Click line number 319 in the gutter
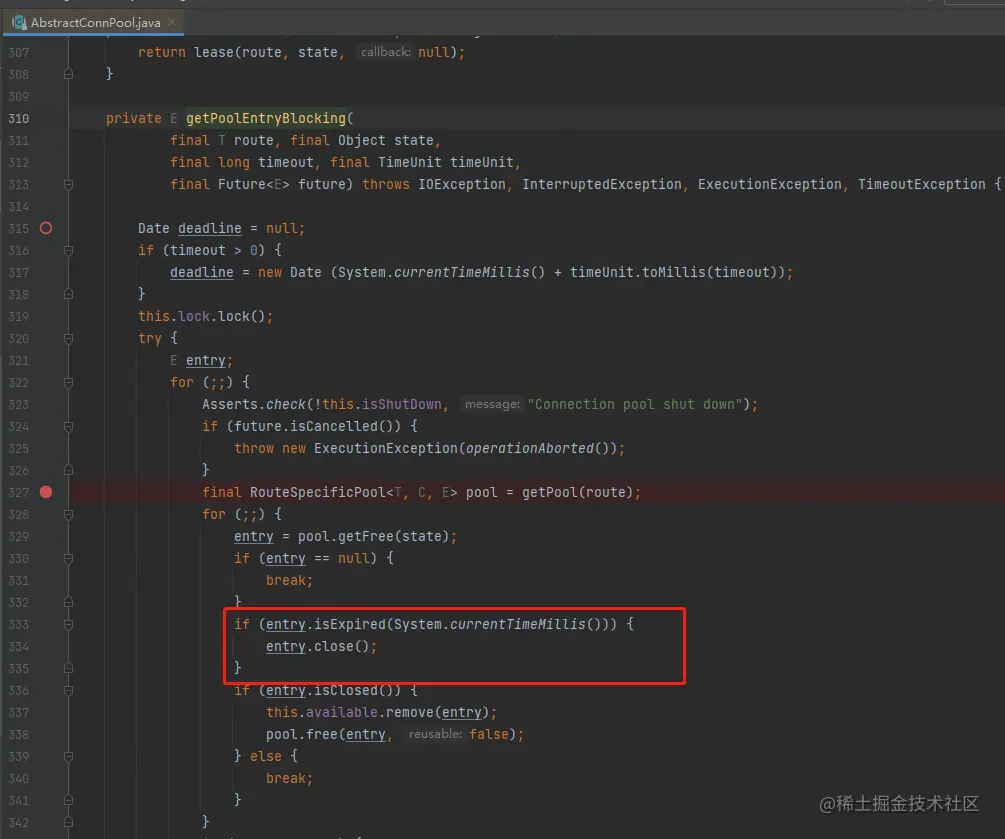Image resolution: width=1005 pixels, height=839 pixels. (19, 317)
